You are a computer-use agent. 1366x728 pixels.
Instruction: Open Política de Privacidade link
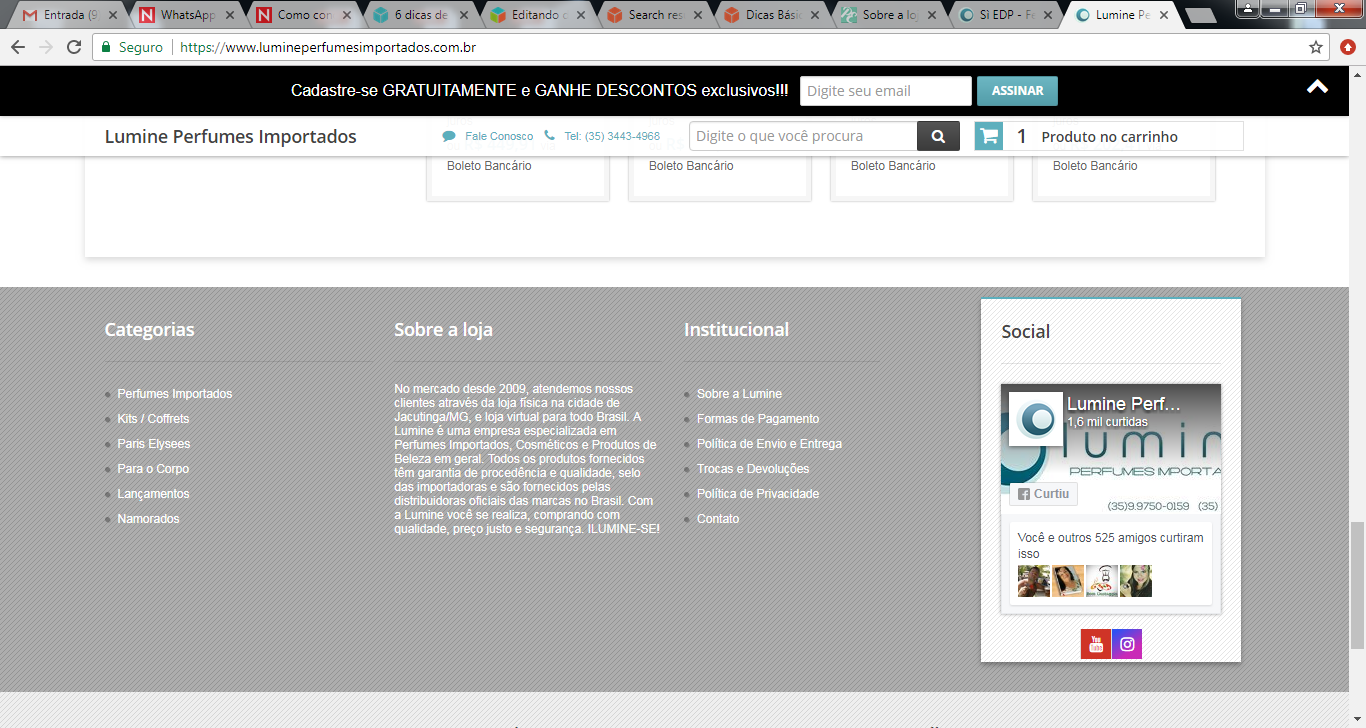pos(758,494)
